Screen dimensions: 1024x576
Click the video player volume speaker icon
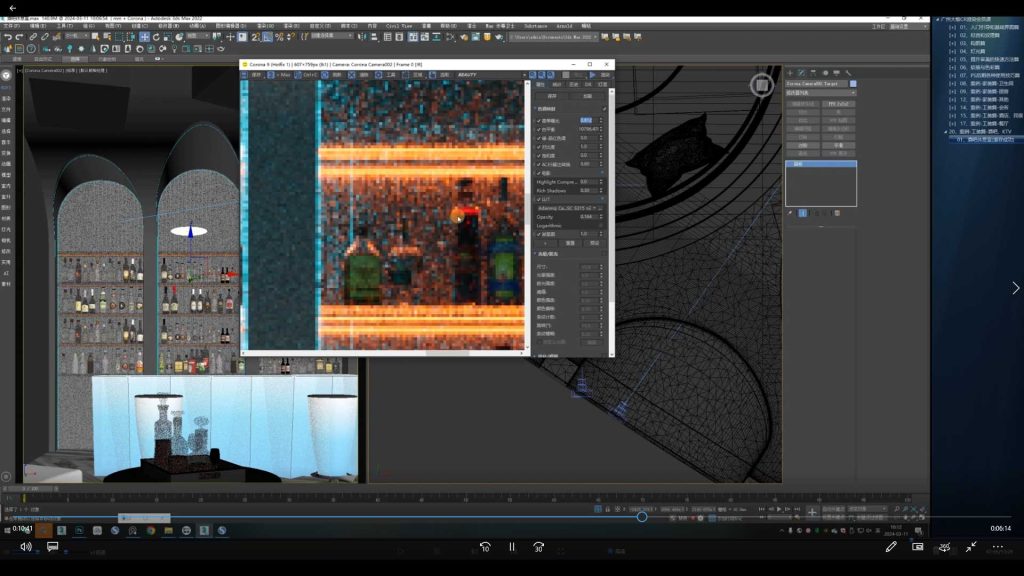pos(25,547)
